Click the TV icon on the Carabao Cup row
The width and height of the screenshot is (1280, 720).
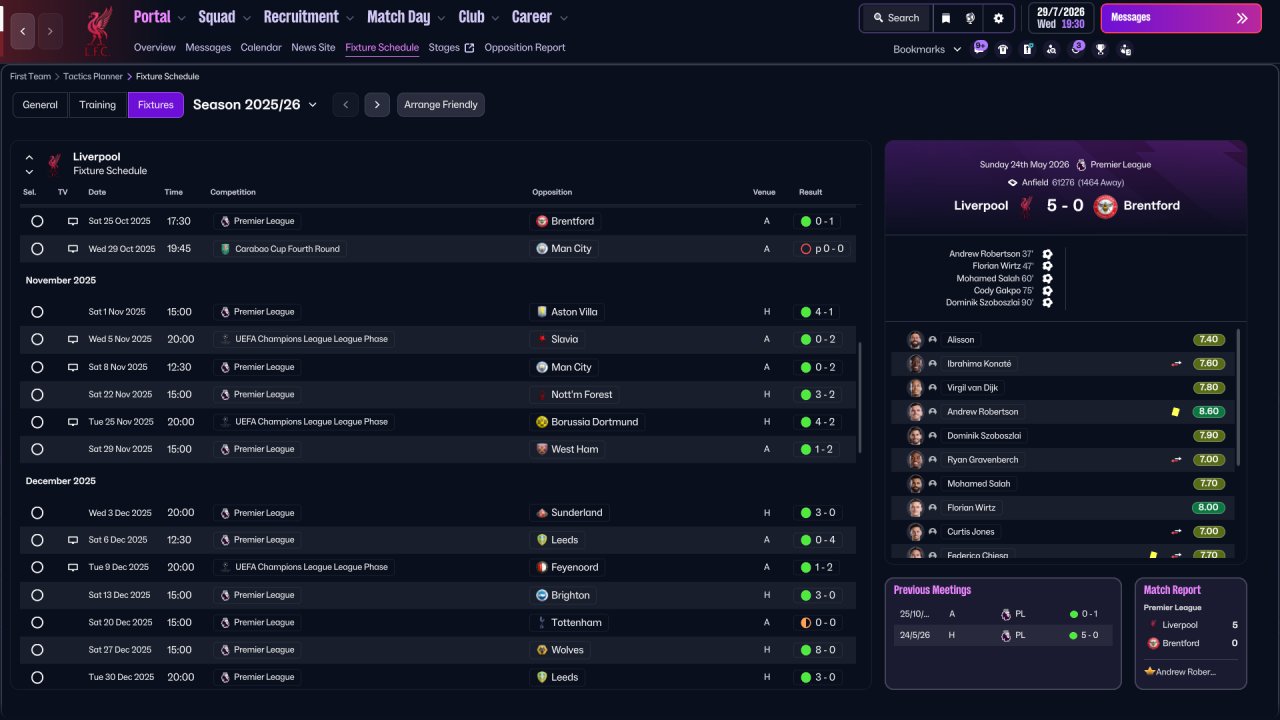72,249
